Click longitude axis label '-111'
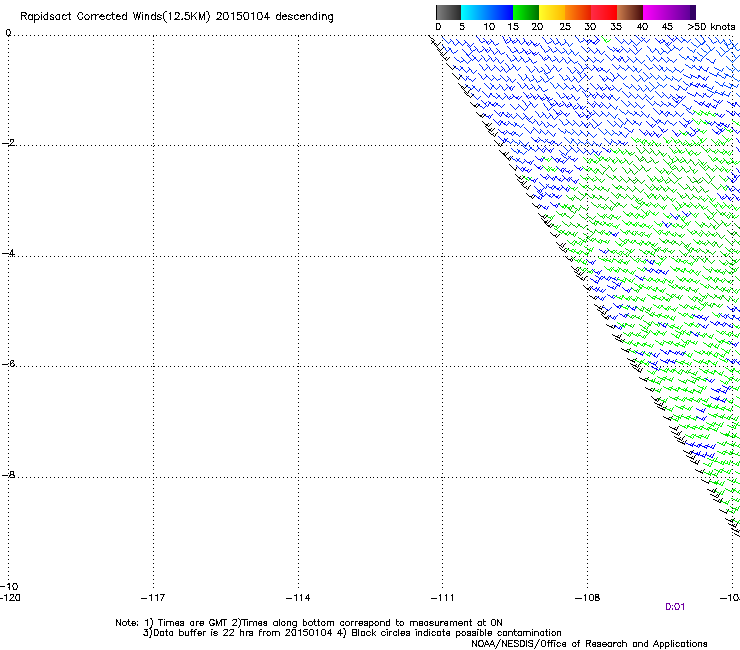 tap(442, 598)
